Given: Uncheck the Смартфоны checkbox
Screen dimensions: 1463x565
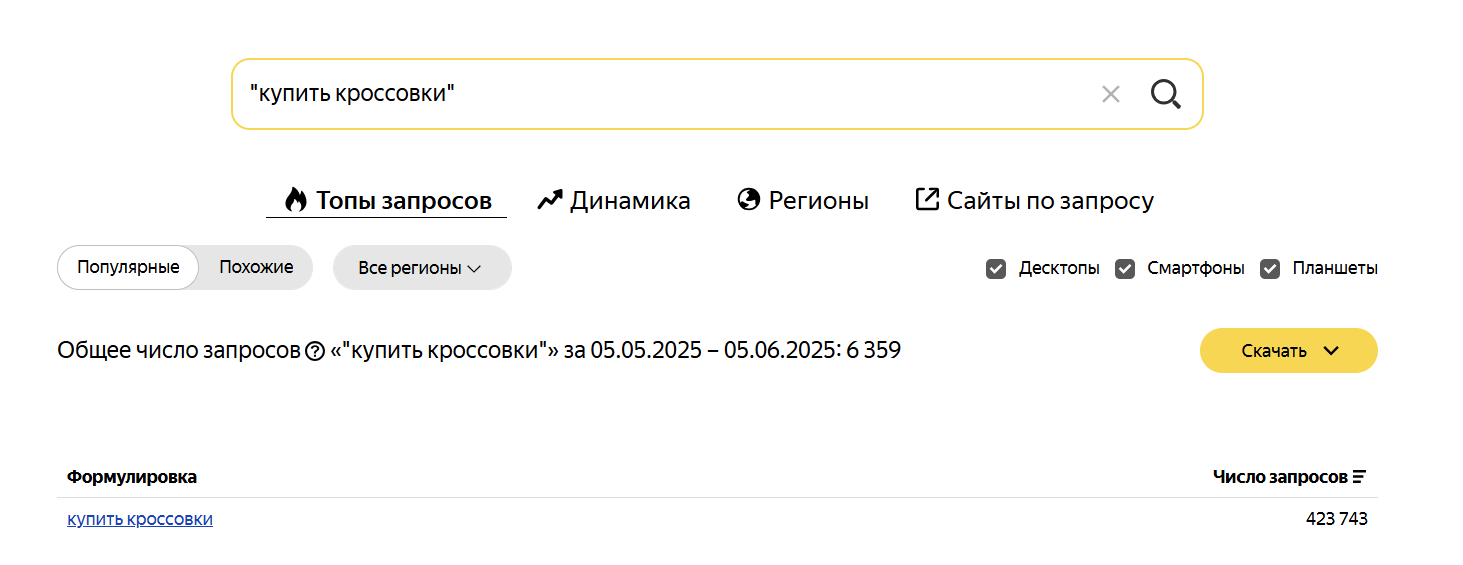Looking at the screenshot, I should (1125, 269).
